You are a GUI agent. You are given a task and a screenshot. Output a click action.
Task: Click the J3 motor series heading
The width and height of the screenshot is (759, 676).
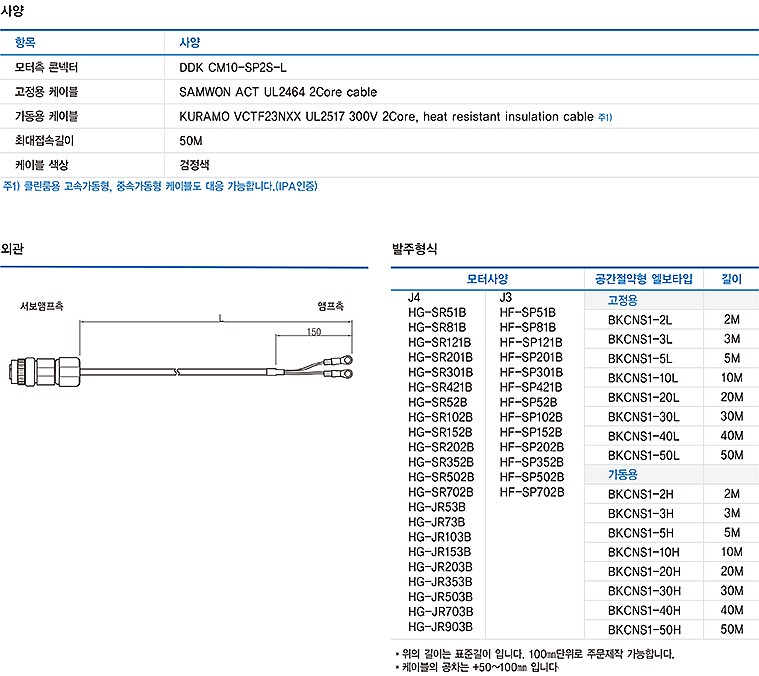pyautogui.click(x=506, y=298)
